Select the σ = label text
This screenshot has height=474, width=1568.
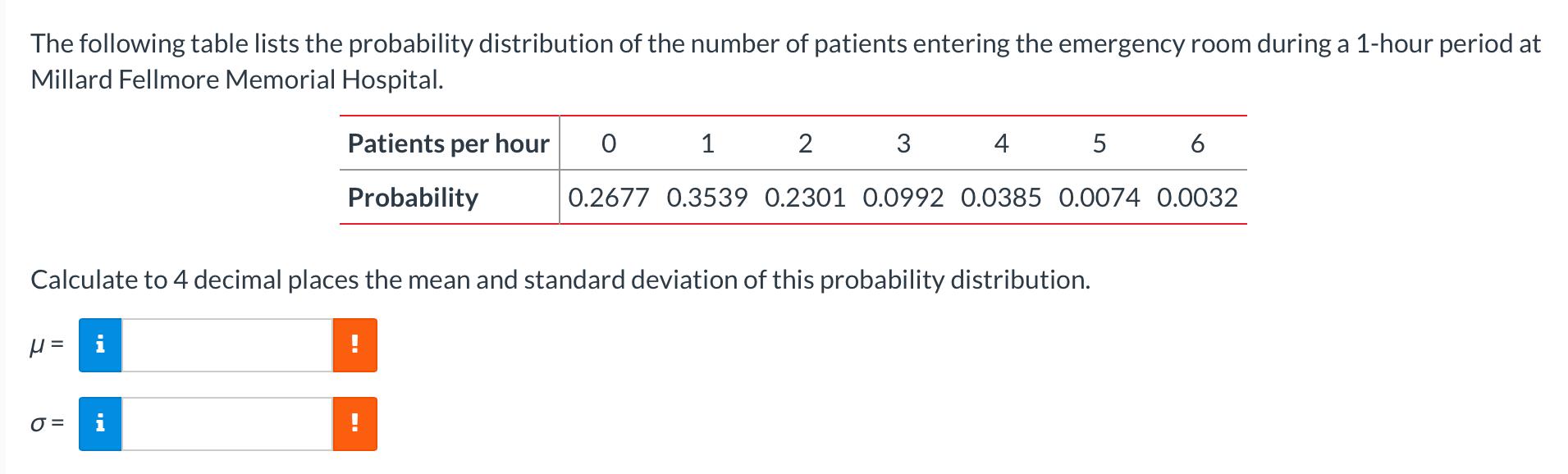[46, 424]
